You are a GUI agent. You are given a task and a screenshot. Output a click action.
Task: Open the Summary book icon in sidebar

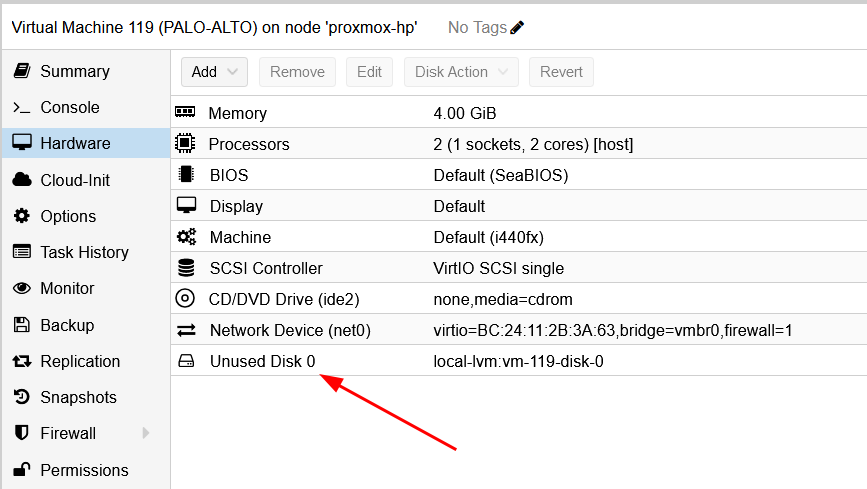[21, 71]
